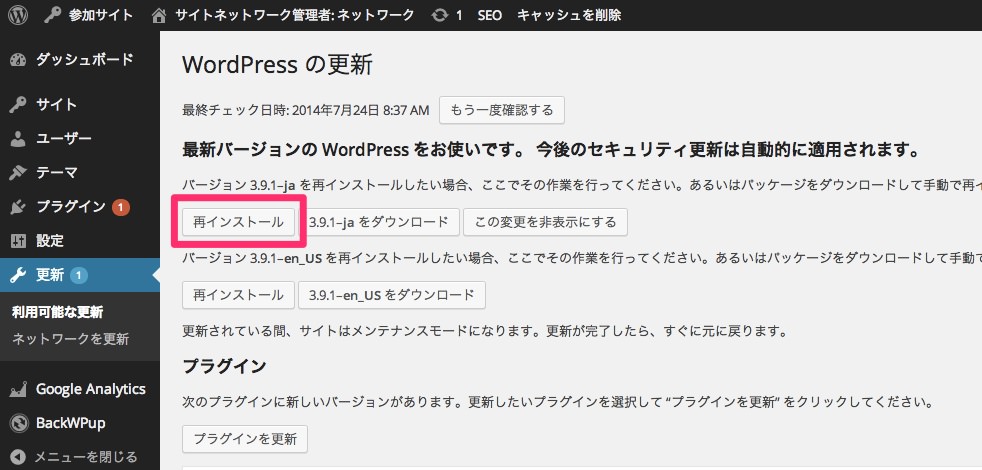Click the WordPress の更新 heading
982x470 pixels.
click(277, 65)
